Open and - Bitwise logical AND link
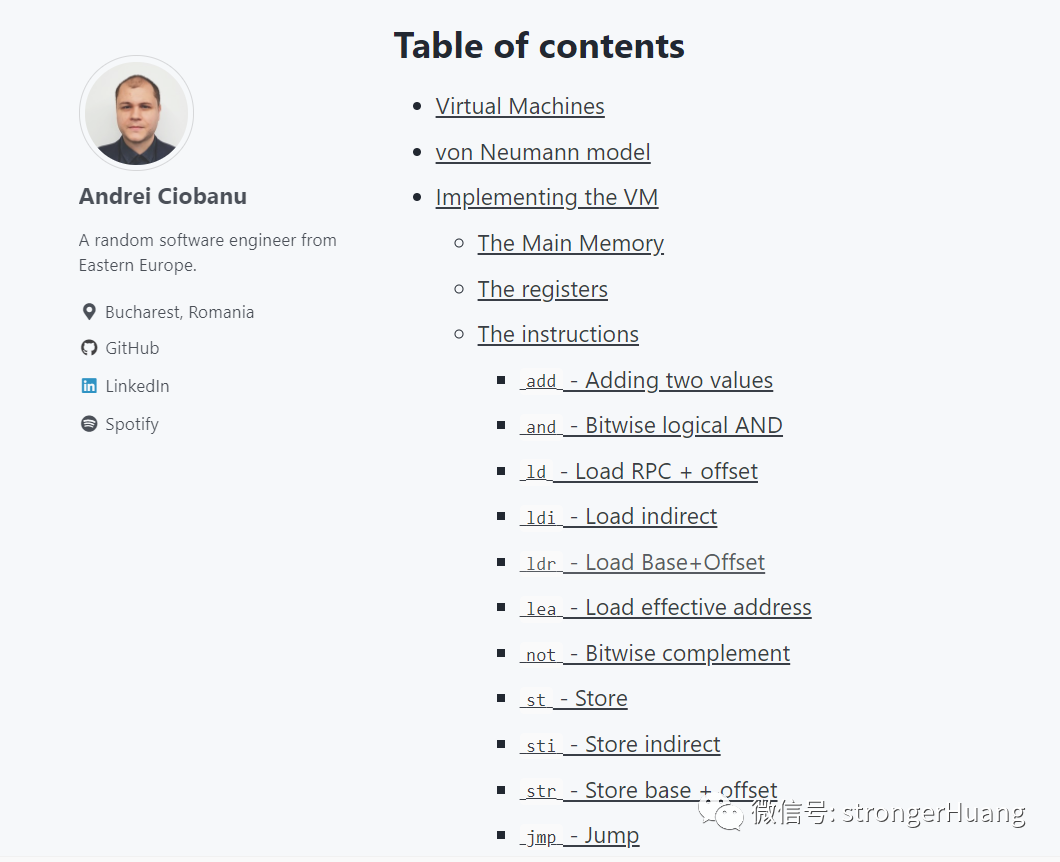The image size is (1060, 862). click(x=651, y=426)
